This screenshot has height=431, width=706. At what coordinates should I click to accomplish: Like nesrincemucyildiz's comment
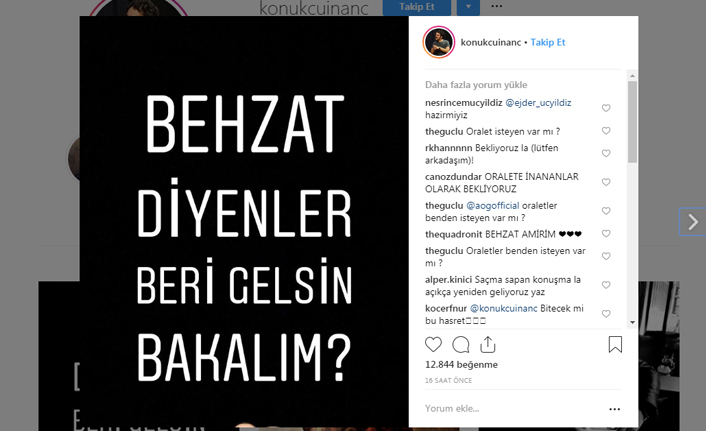(606, 108)
